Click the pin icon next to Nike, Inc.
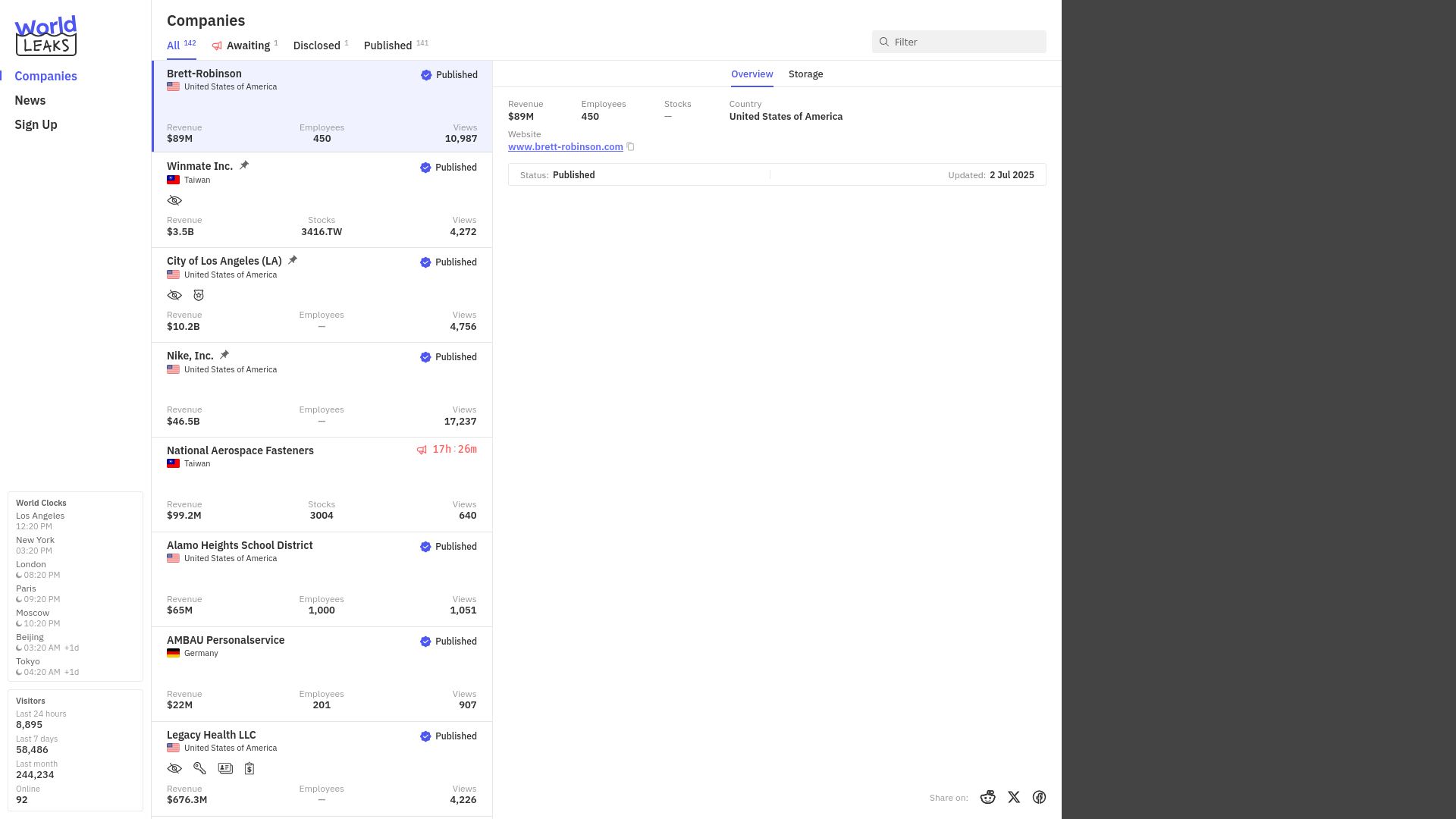Image resolution: width=1456 pixels, height=819 pixels. pos(224,355)
